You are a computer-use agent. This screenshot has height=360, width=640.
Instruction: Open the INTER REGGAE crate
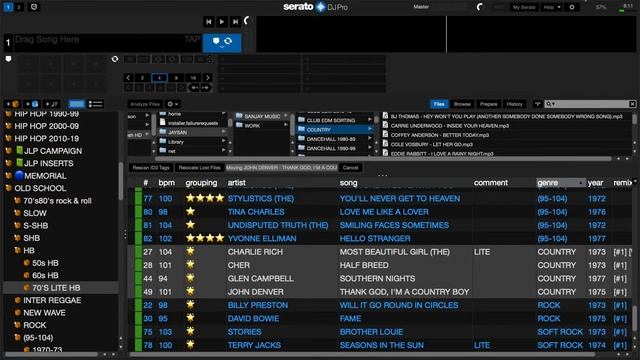52,300
